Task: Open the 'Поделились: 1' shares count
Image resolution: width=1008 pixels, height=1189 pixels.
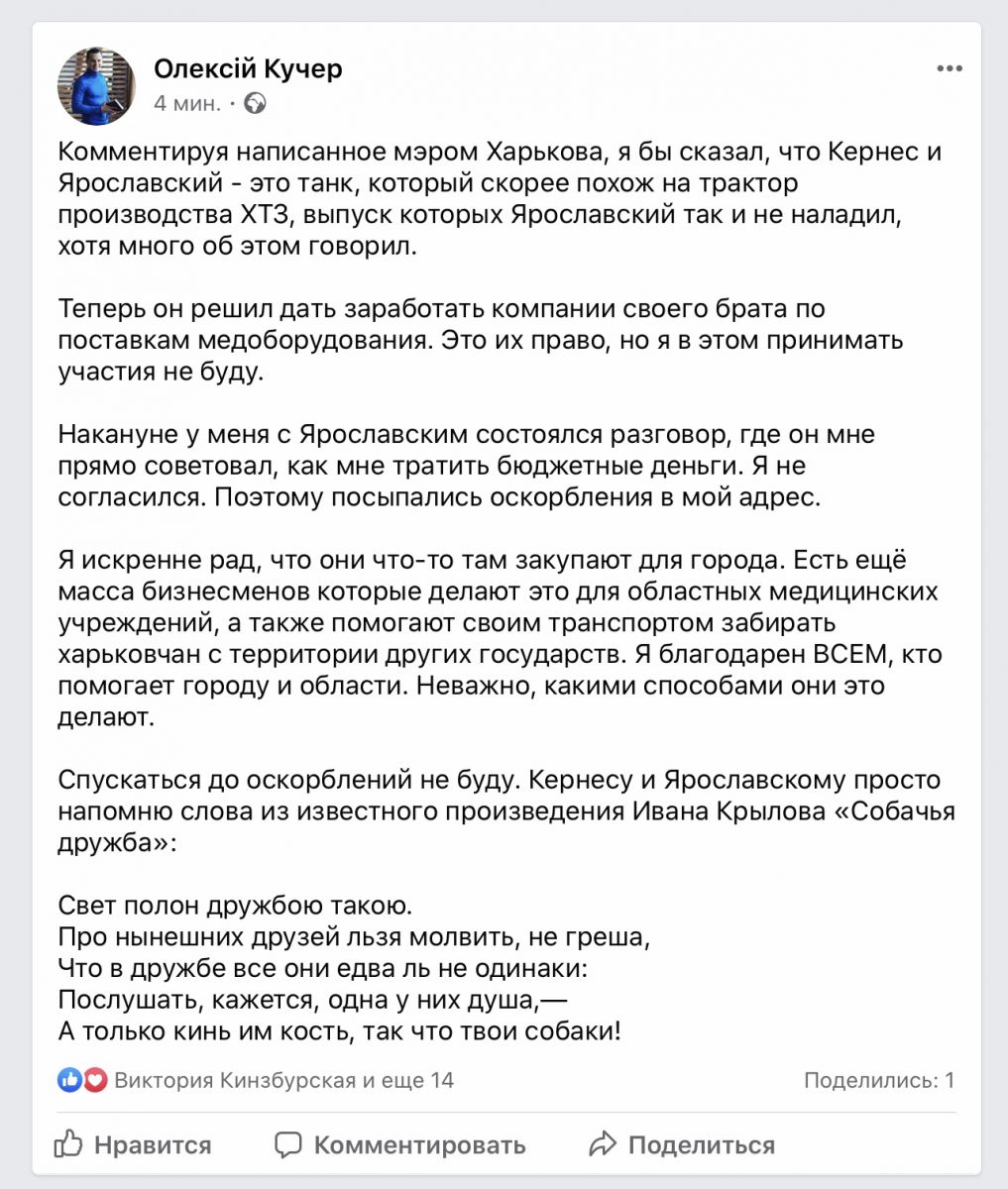Action: pyautogui.click(x=878, y=1080)
